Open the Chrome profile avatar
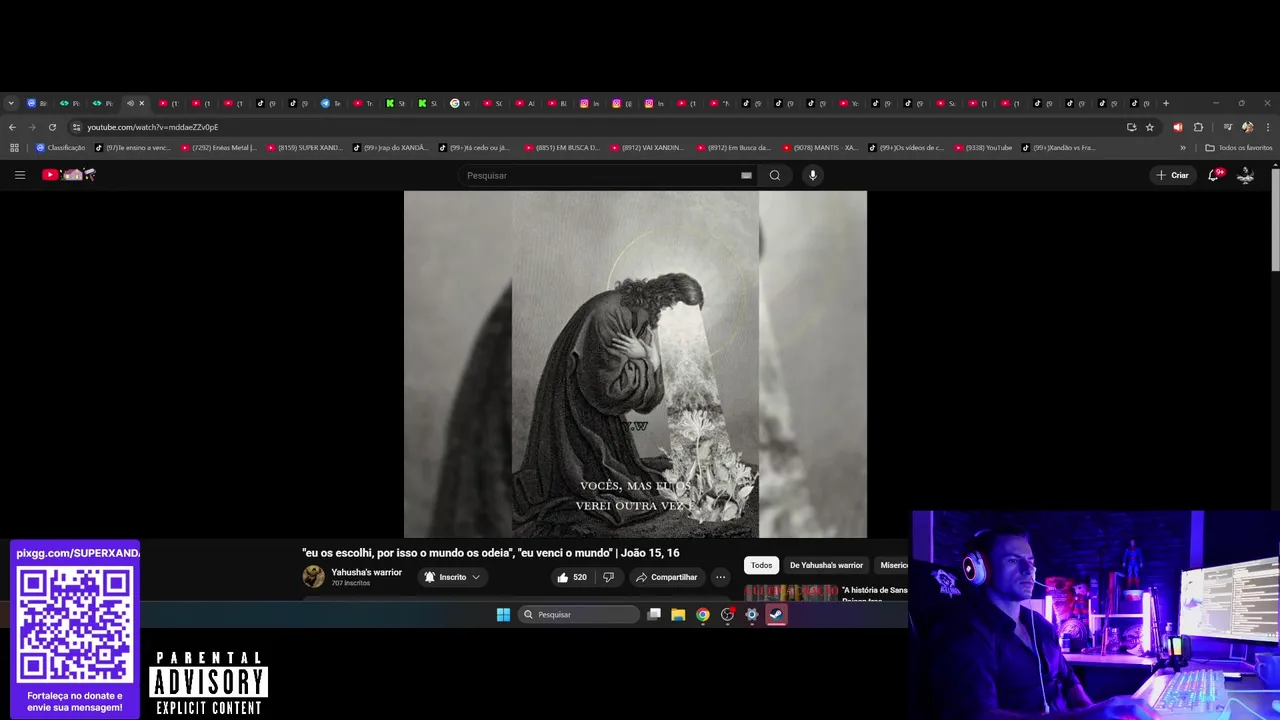 click(x=1247, y=127)
